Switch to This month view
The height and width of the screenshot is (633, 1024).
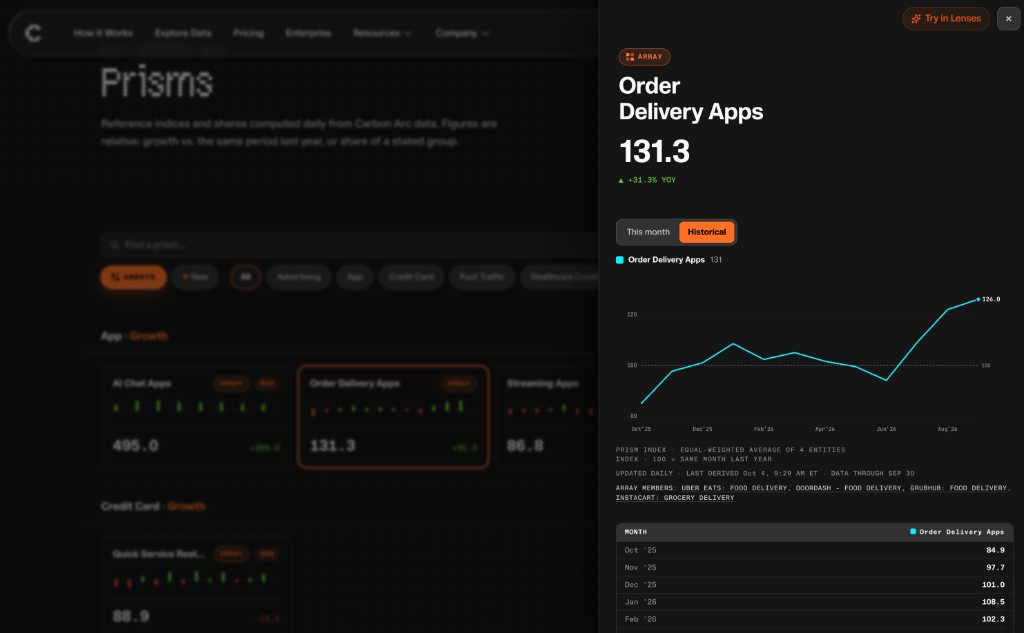648,232
